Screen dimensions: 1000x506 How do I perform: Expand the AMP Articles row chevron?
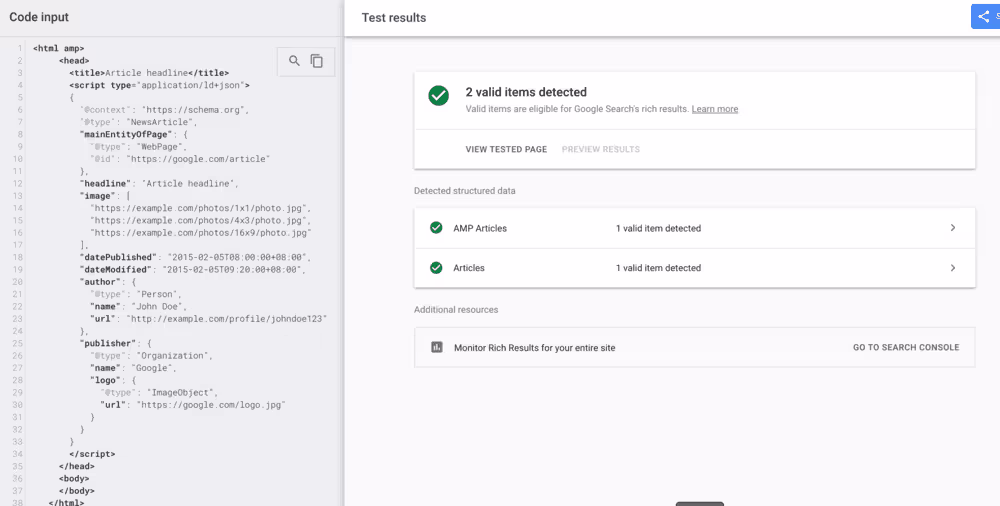[x=953, y=228]
